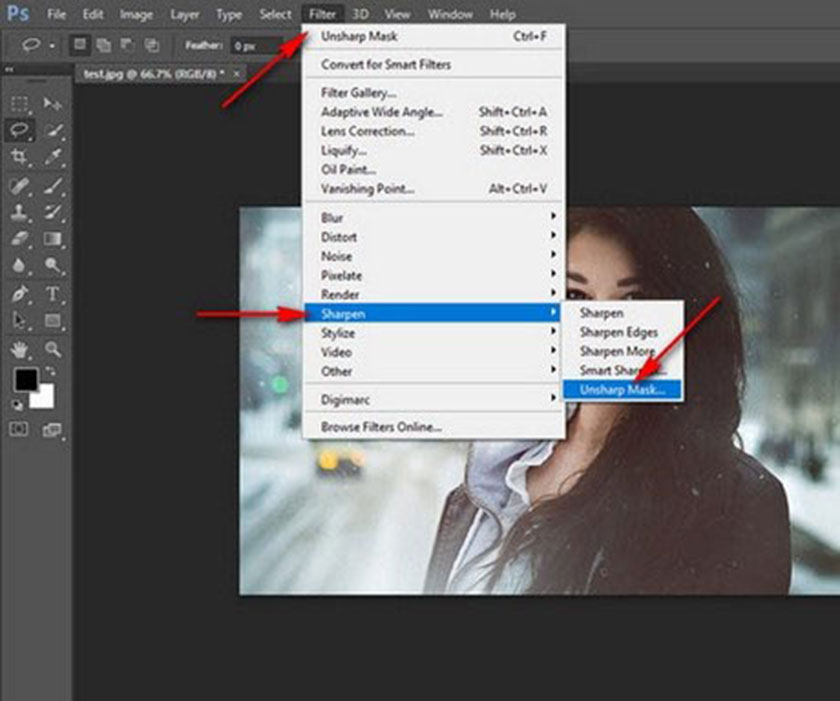Switch to the test.jpg document tab
The width and height of the screenshot is (840, 701).
coord(154,74)
